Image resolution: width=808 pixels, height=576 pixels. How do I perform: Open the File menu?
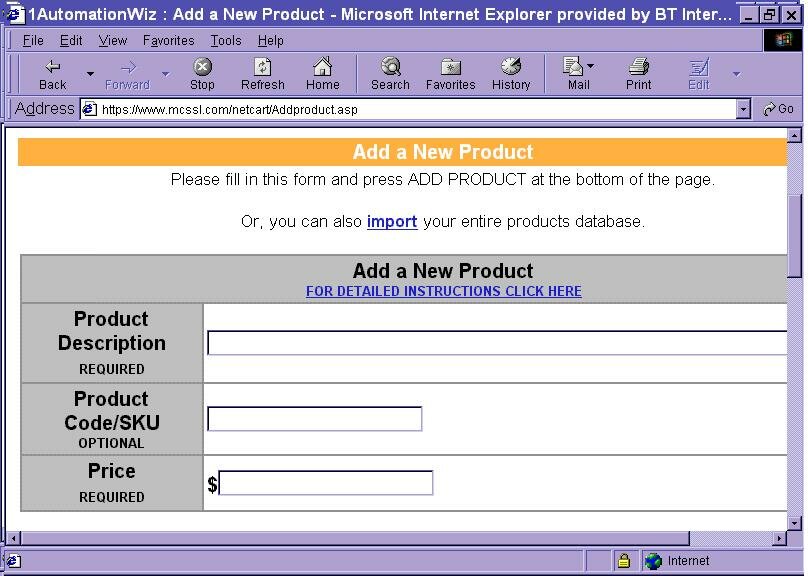click(33, 41)
